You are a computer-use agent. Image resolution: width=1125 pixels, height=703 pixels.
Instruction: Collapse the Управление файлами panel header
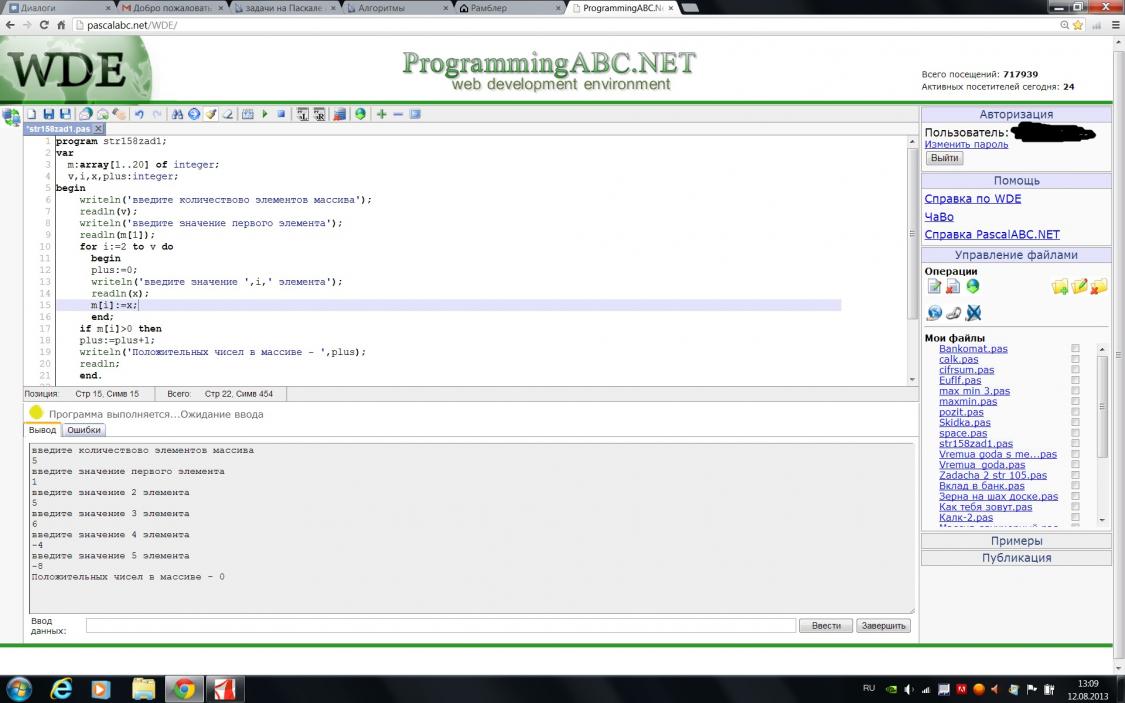1016,255
